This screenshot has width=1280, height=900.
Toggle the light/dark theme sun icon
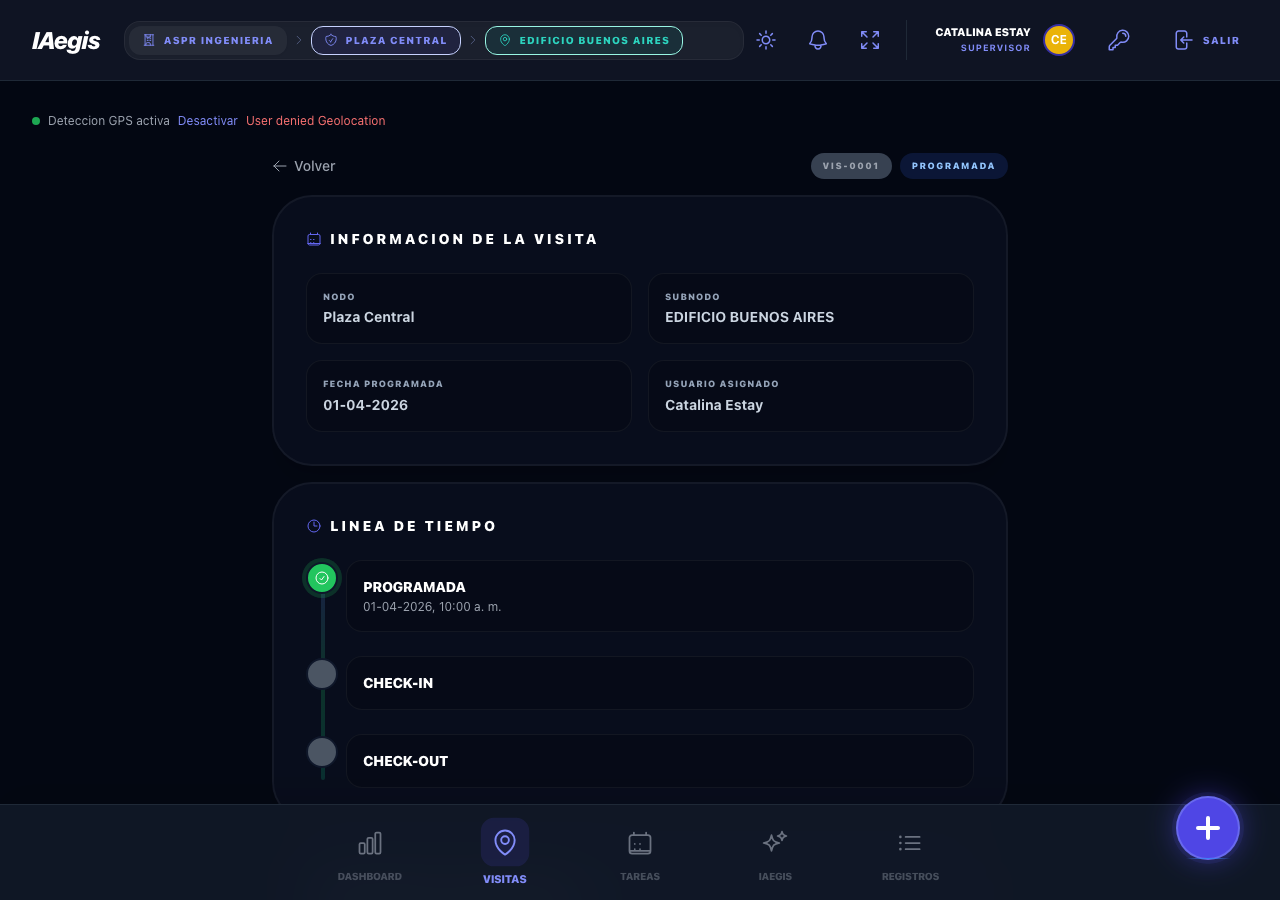click(x=766, y=40)
